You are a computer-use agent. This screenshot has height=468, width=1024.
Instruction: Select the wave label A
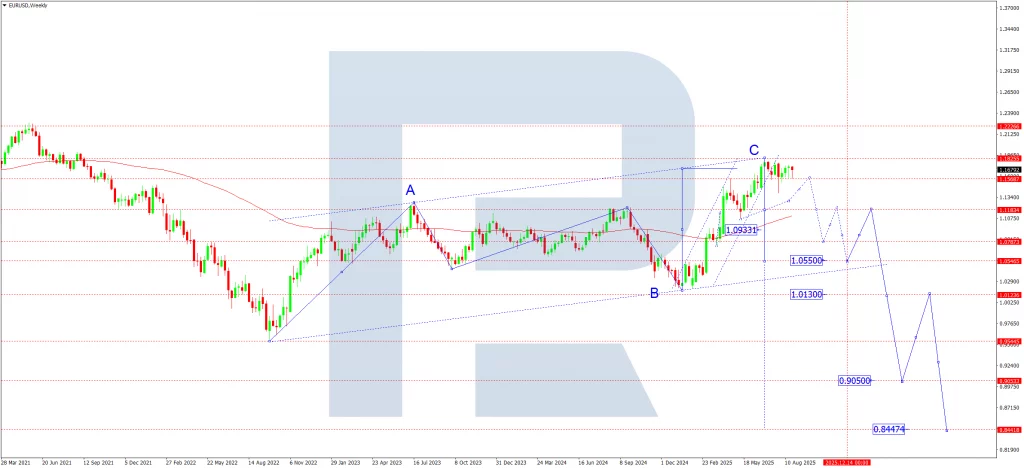tap(410, 189)
